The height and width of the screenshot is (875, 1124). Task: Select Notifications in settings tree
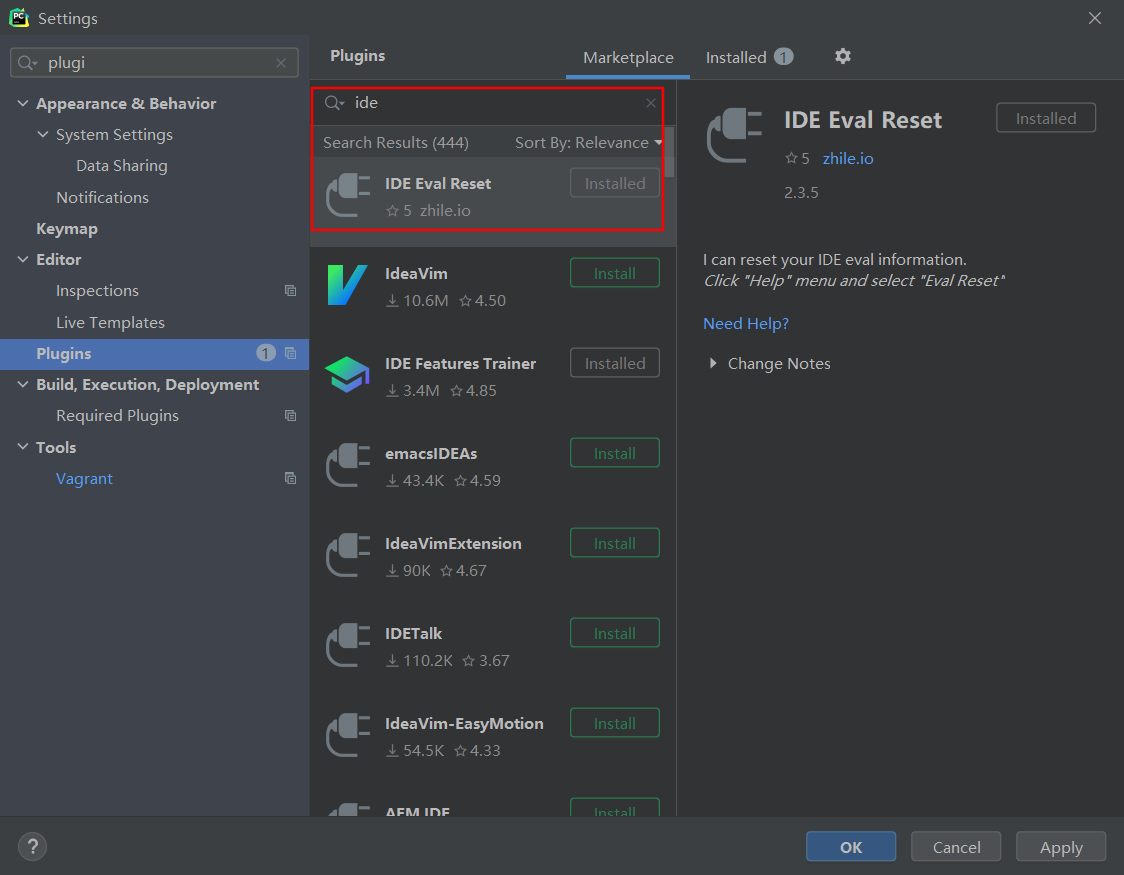103,197
